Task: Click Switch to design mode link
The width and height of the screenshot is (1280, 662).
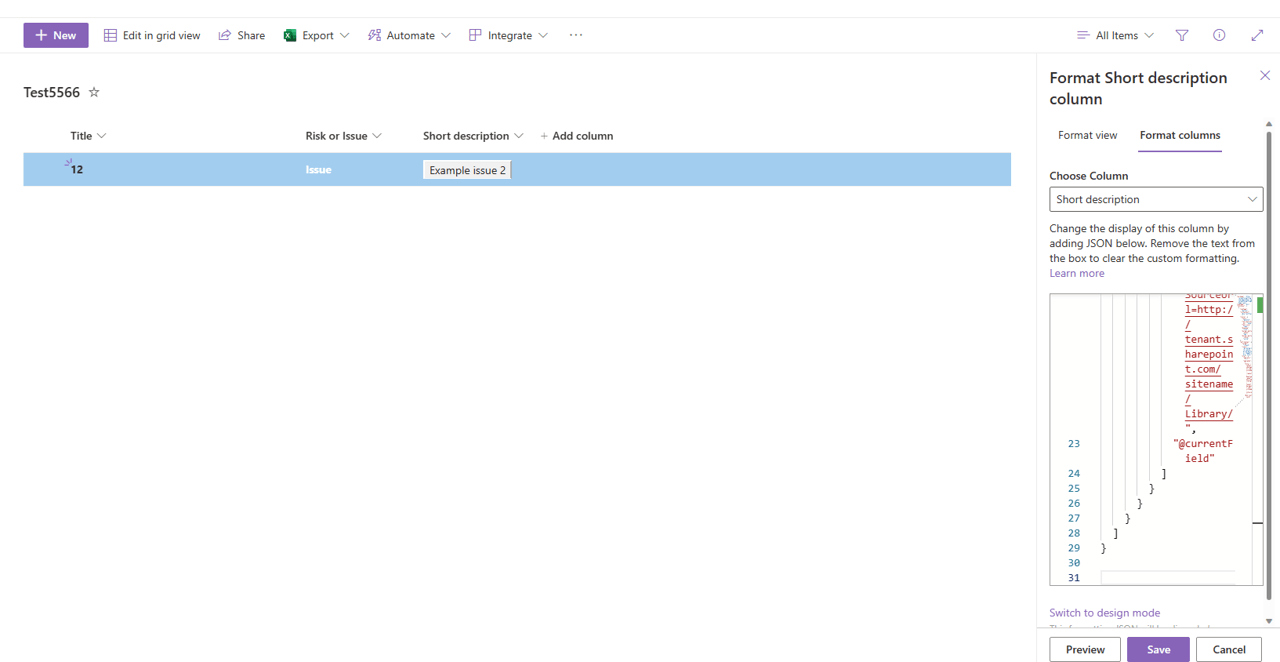Action: coord(1105,613)
